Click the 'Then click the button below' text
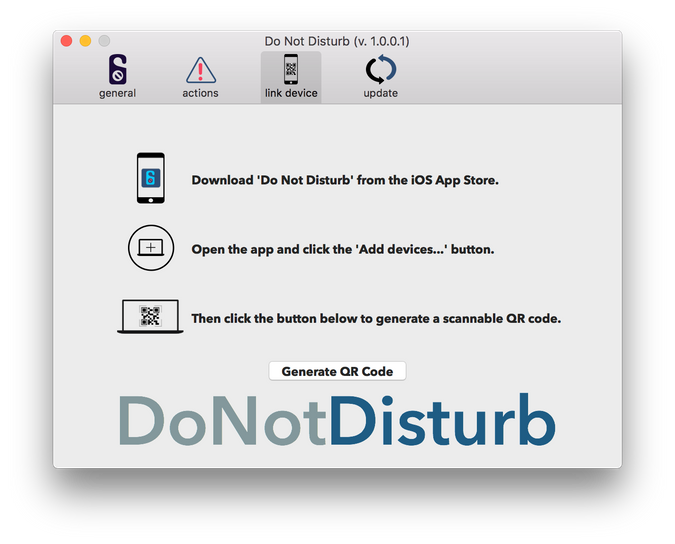This screenshot has width=675, height=544. coord(376,319)
